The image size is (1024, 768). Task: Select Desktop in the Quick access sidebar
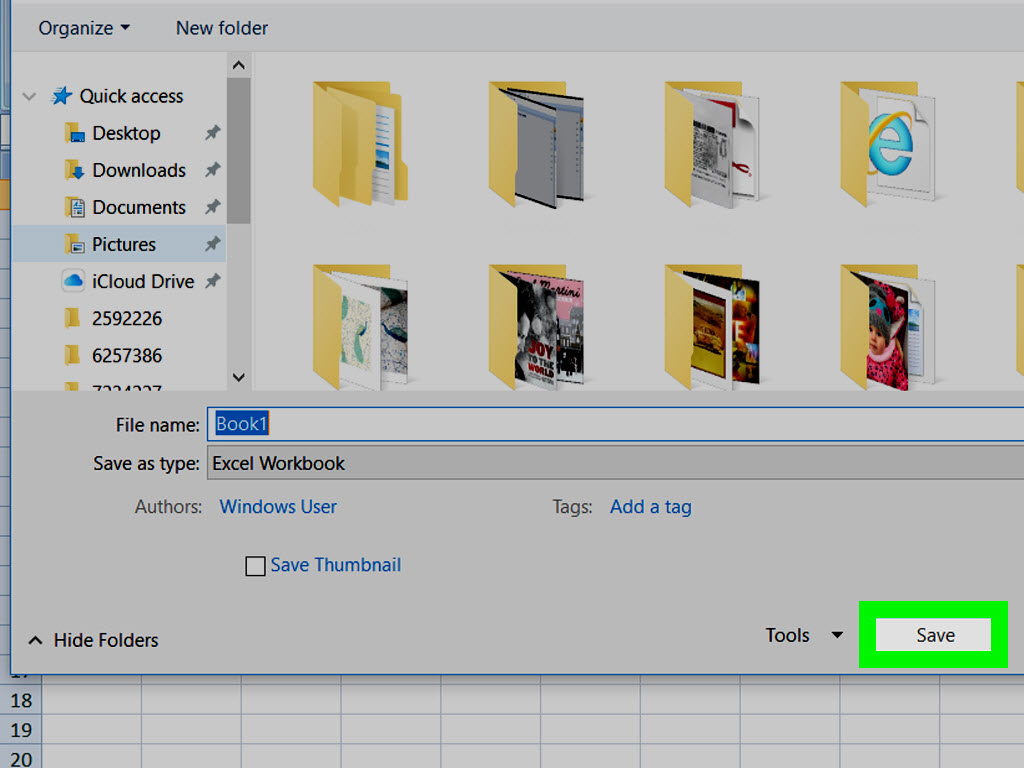pyautogui.click(x=126, y=133)
